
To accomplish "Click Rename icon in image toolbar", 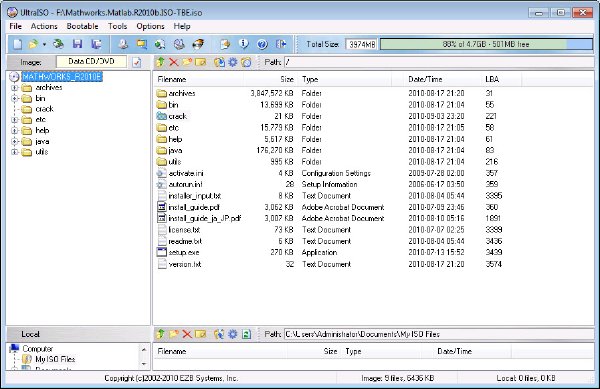I will (x=200, y=62).
